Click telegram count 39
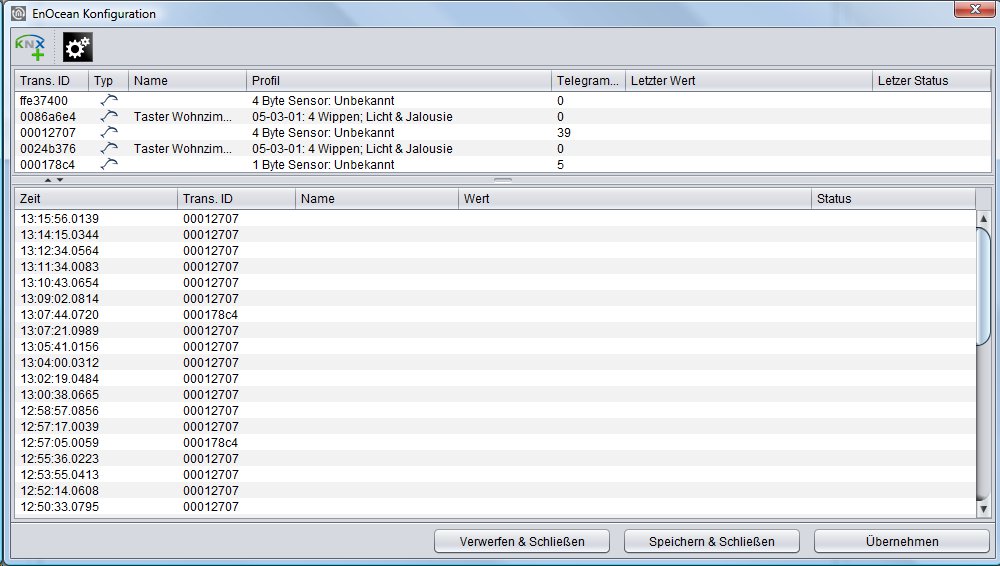The width and height of the screenshot is (1000, 566). (x=564, y=132)
